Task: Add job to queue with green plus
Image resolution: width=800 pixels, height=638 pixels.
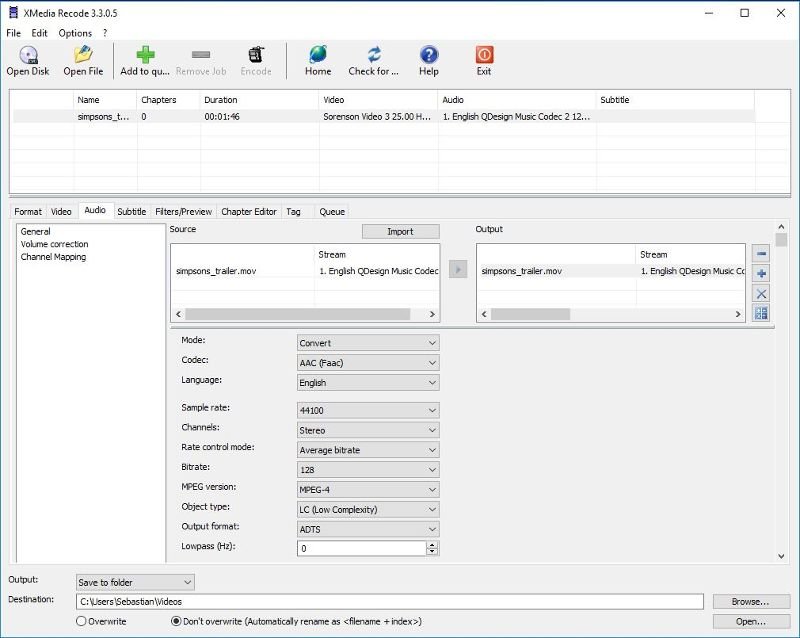Action: [x=145, y=60]
